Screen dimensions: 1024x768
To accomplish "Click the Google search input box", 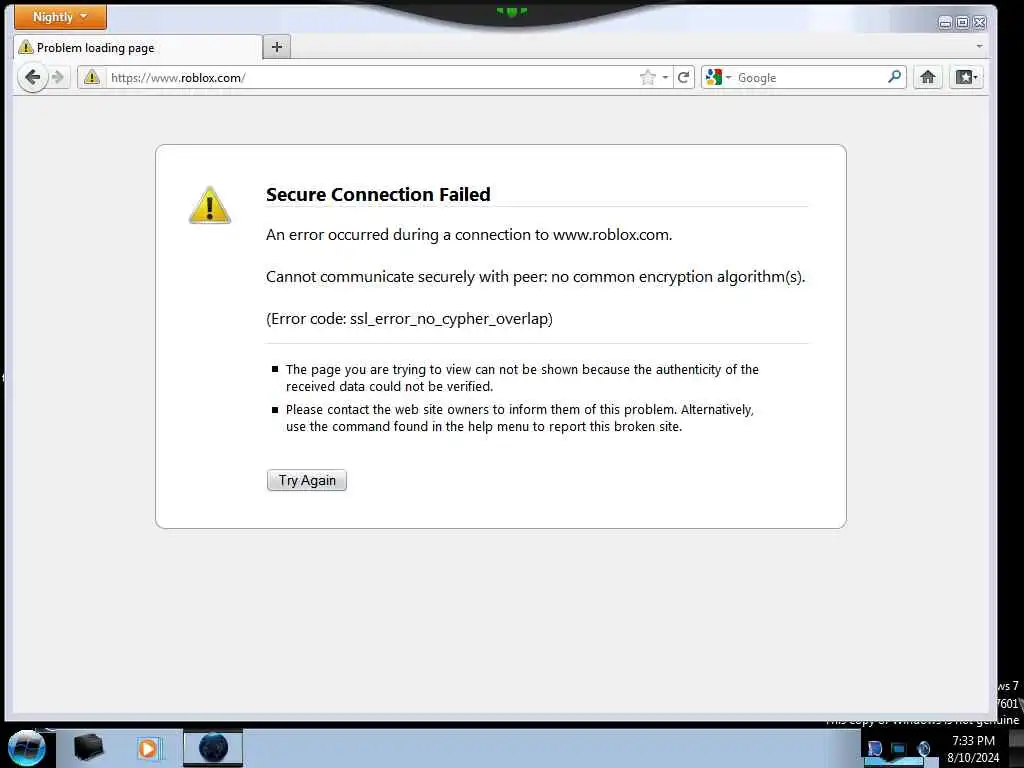I will tap(810, 78).
